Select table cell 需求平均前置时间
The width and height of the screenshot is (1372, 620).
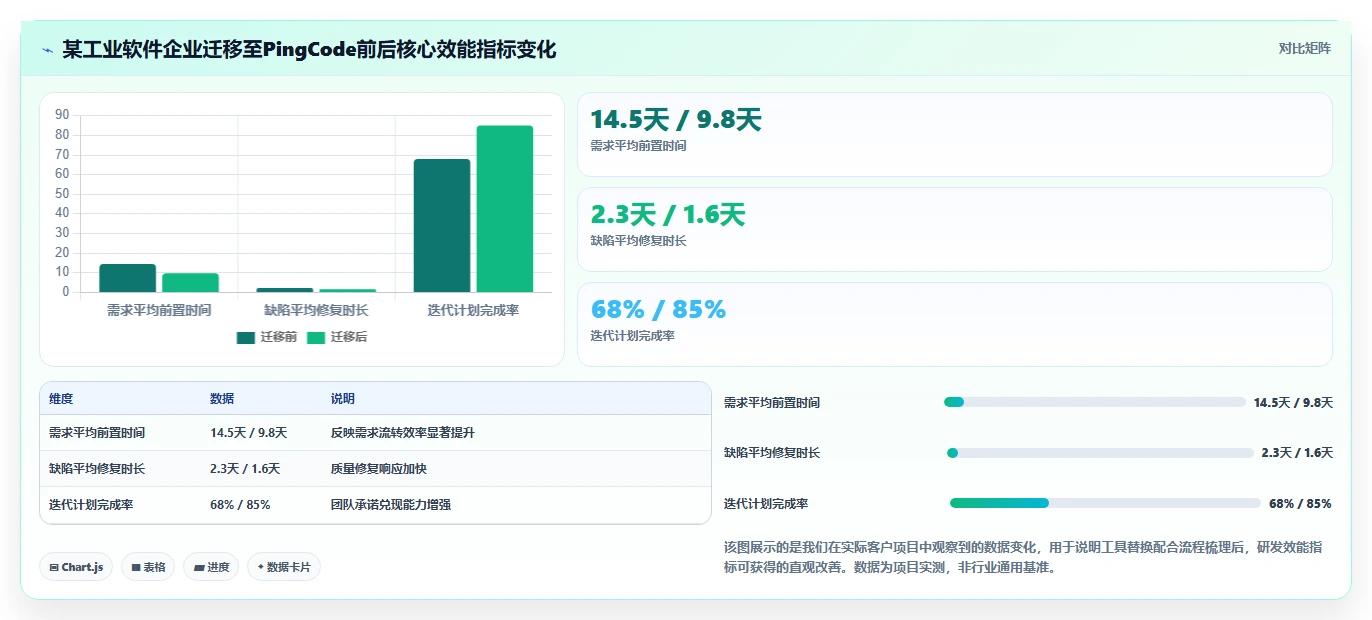pyautogui.click(x=97, y=433)
